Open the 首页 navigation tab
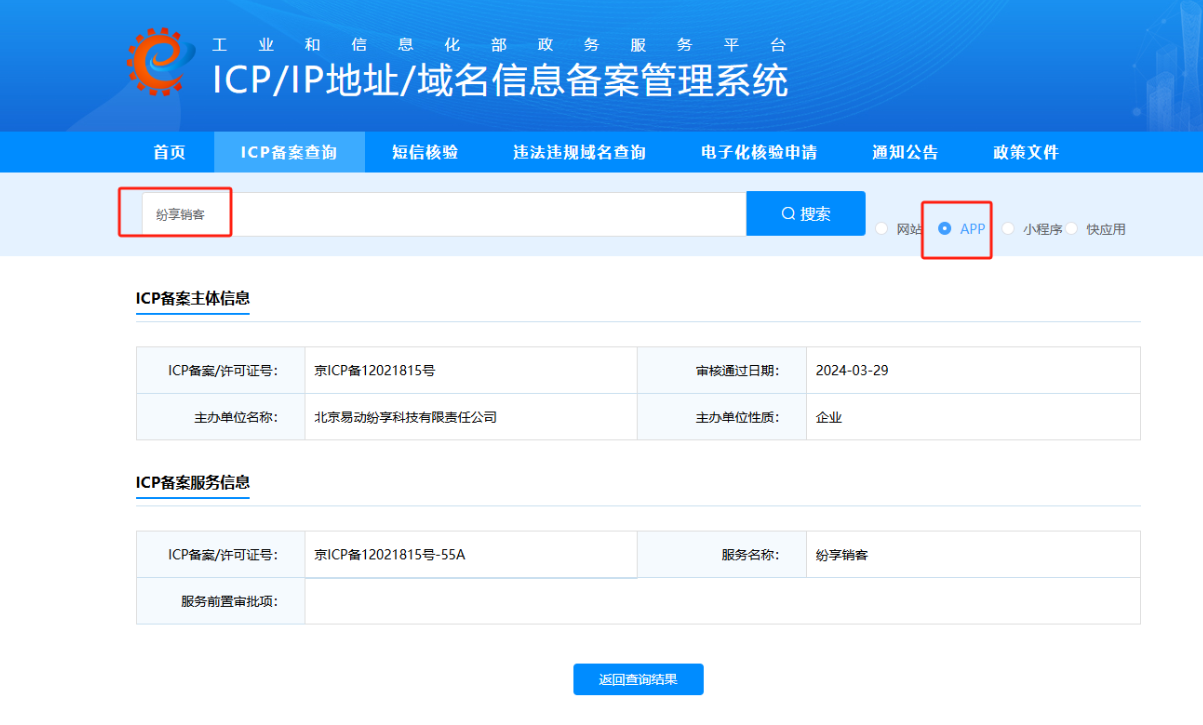The width and height of the screenshot is (1203, 725). (x=169, y=152)
